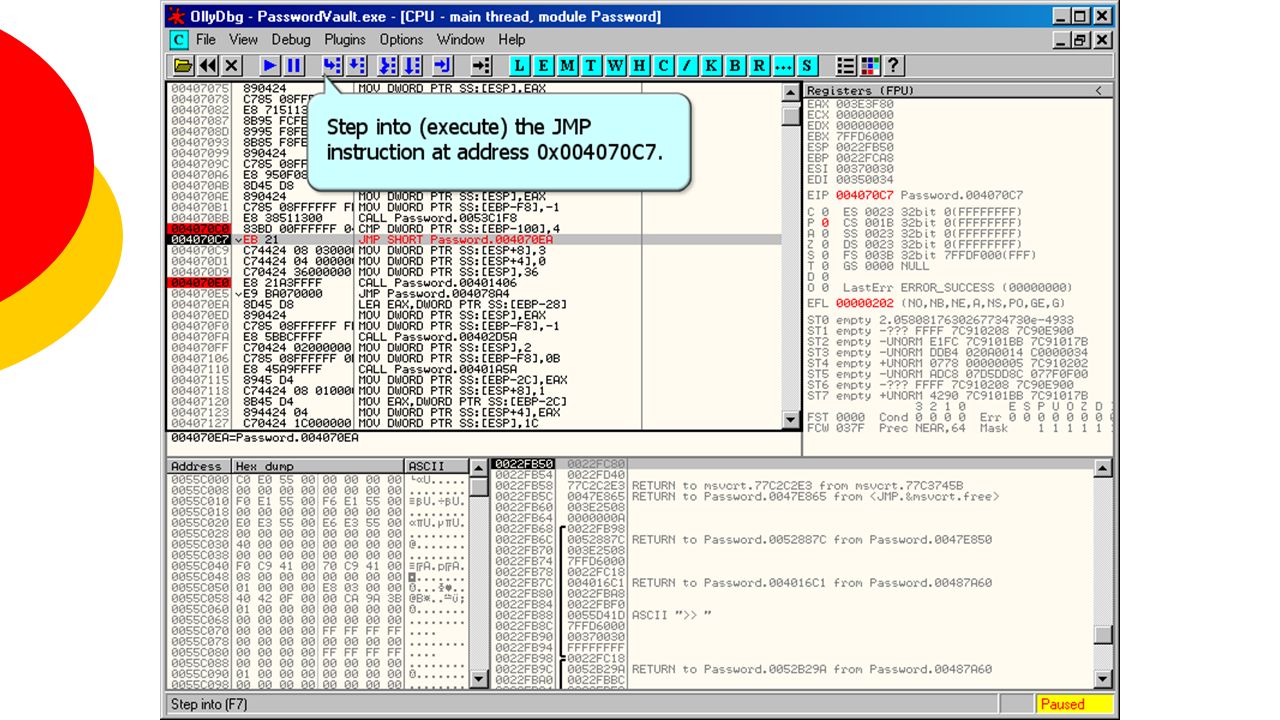This screenshot has height=720, width=1280.
Task: Open the View menu
Action: point(243,40)
